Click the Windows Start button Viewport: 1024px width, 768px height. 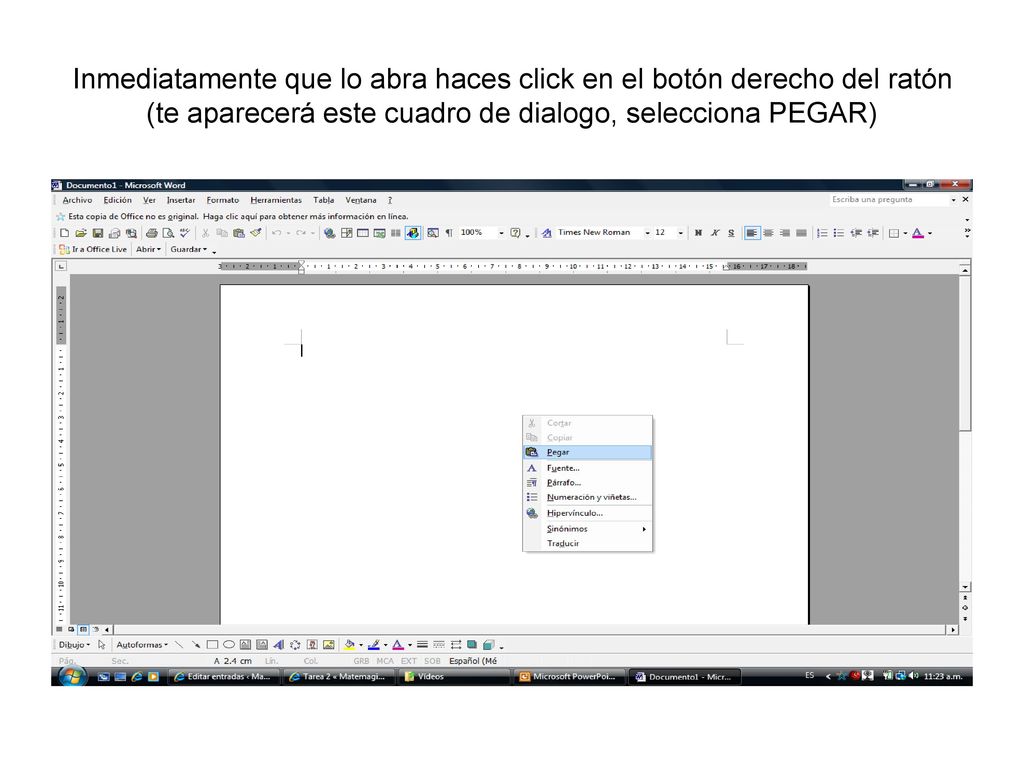point(72,677)
